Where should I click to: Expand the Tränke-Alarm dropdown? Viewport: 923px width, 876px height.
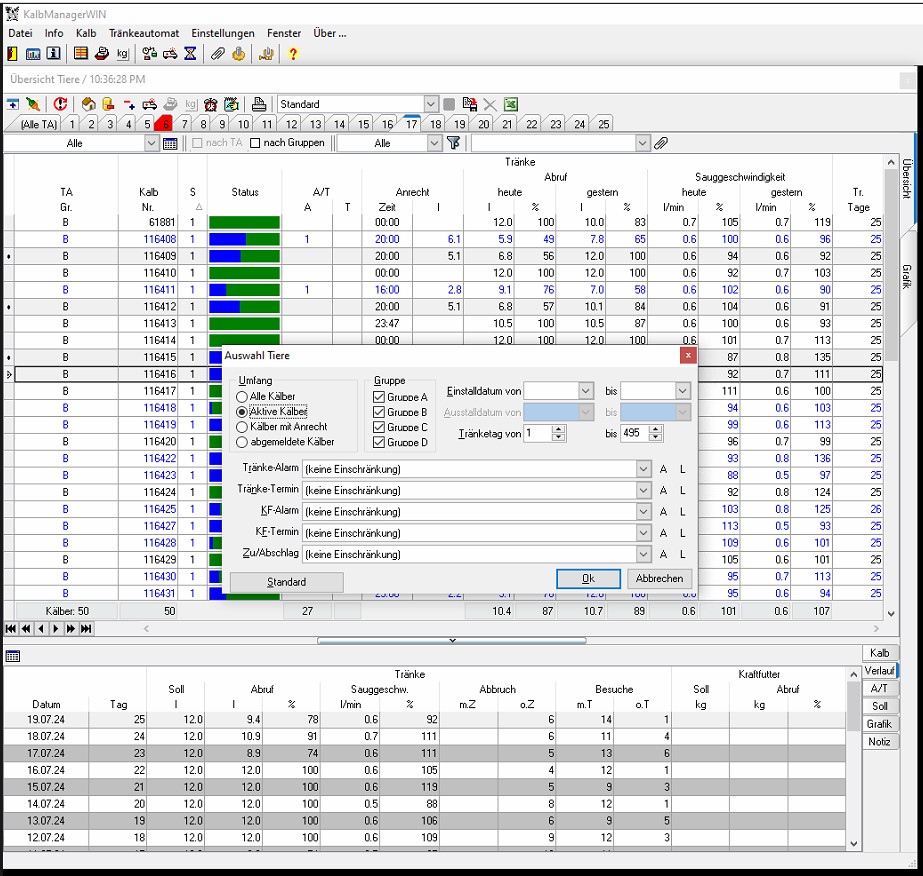(643, 469)
